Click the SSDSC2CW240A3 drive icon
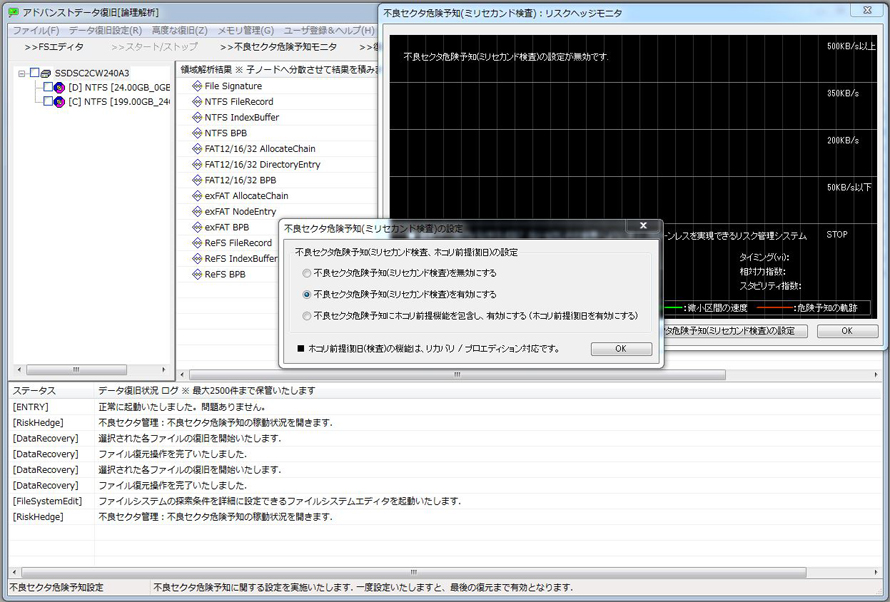Viewport: 890px width, 602px height. click(x=47, y=73)
